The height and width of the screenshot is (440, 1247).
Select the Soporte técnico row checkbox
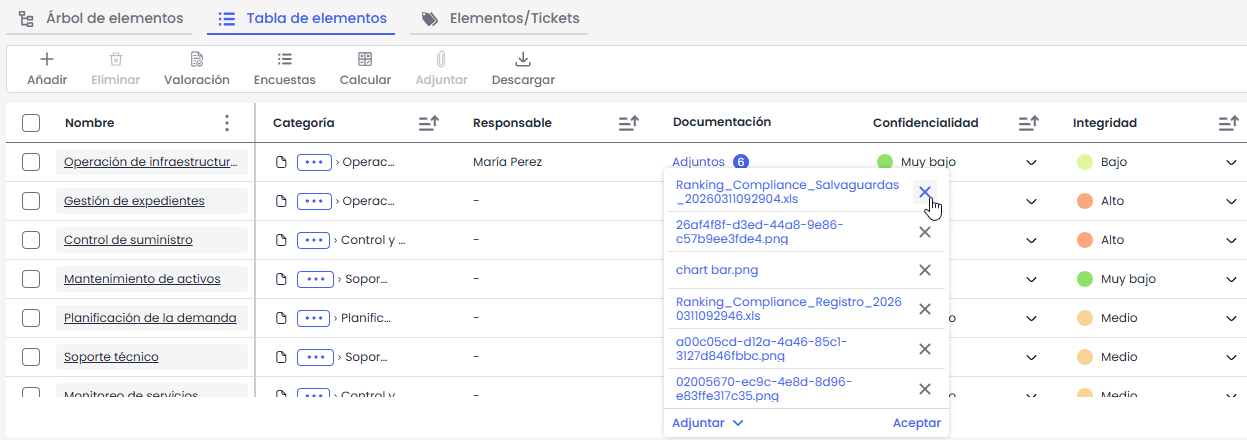[x=31, y=357]
